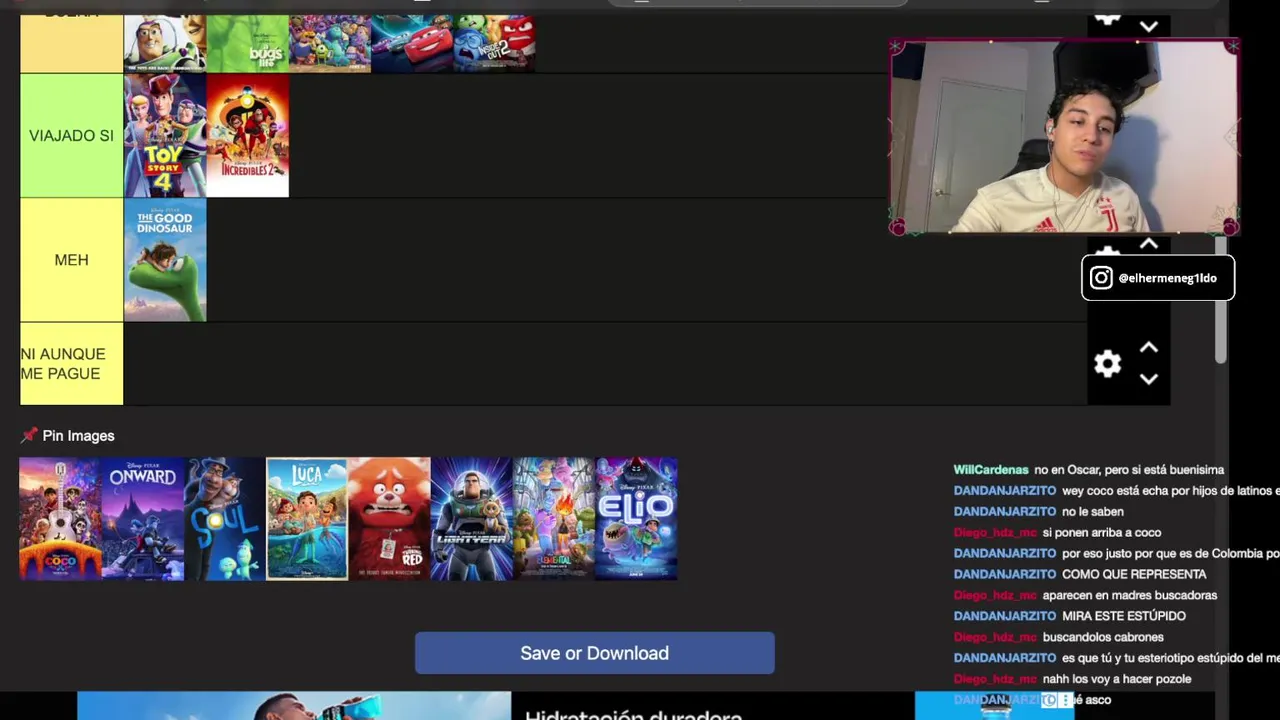Select the Elemental movie poster
The image size is (1280, 720).
click(x=553, y=519)
